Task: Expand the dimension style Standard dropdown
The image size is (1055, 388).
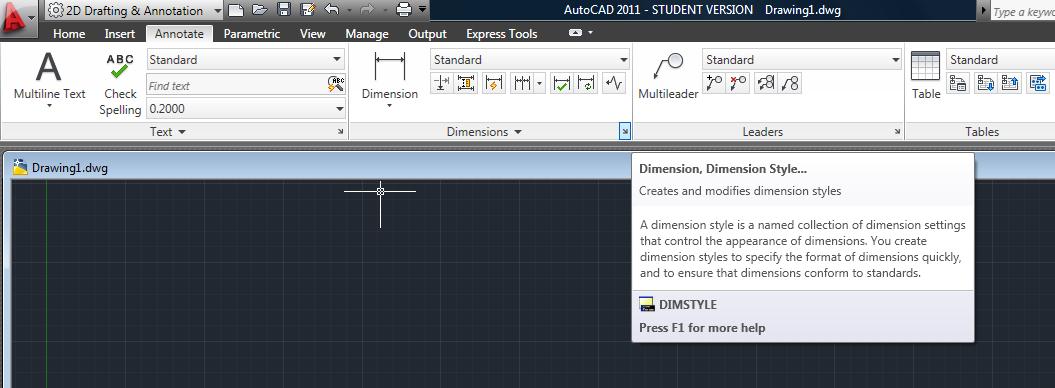Action: coord(530,59)
